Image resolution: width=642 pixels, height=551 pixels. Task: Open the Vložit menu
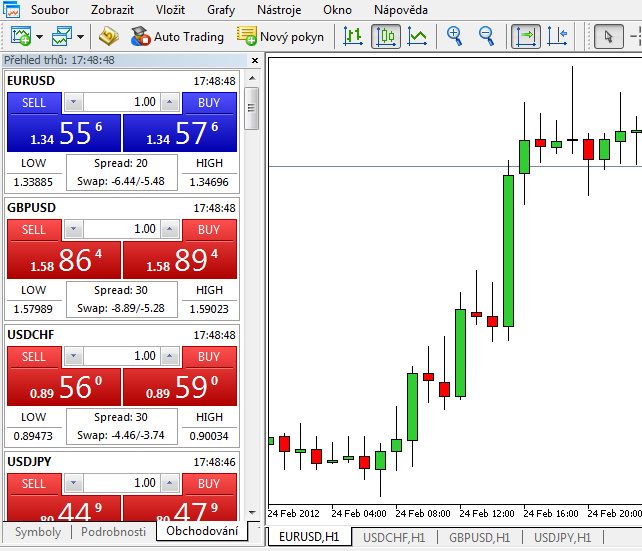[170, 10]
